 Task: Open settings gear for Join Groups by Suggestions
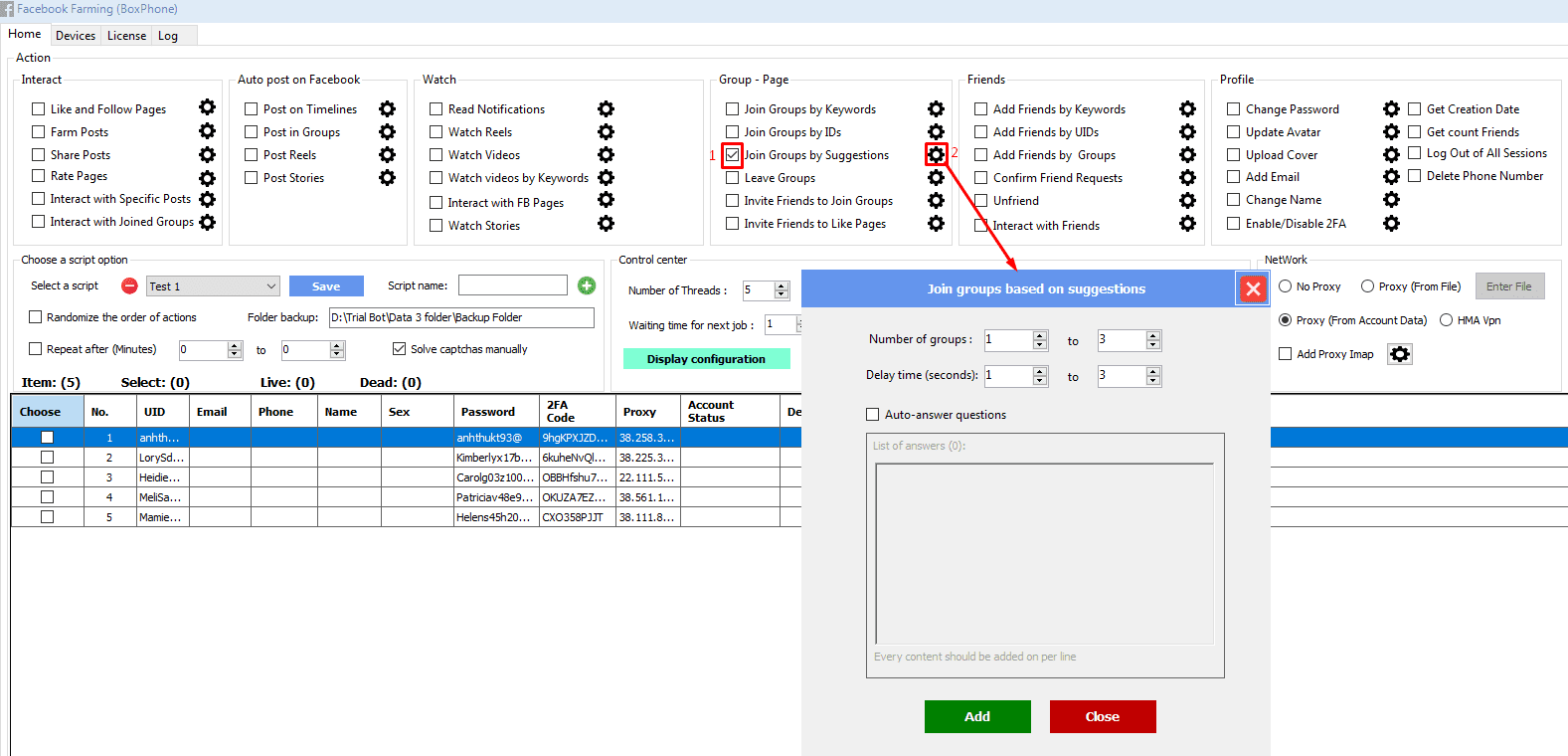tap(936, 154)
